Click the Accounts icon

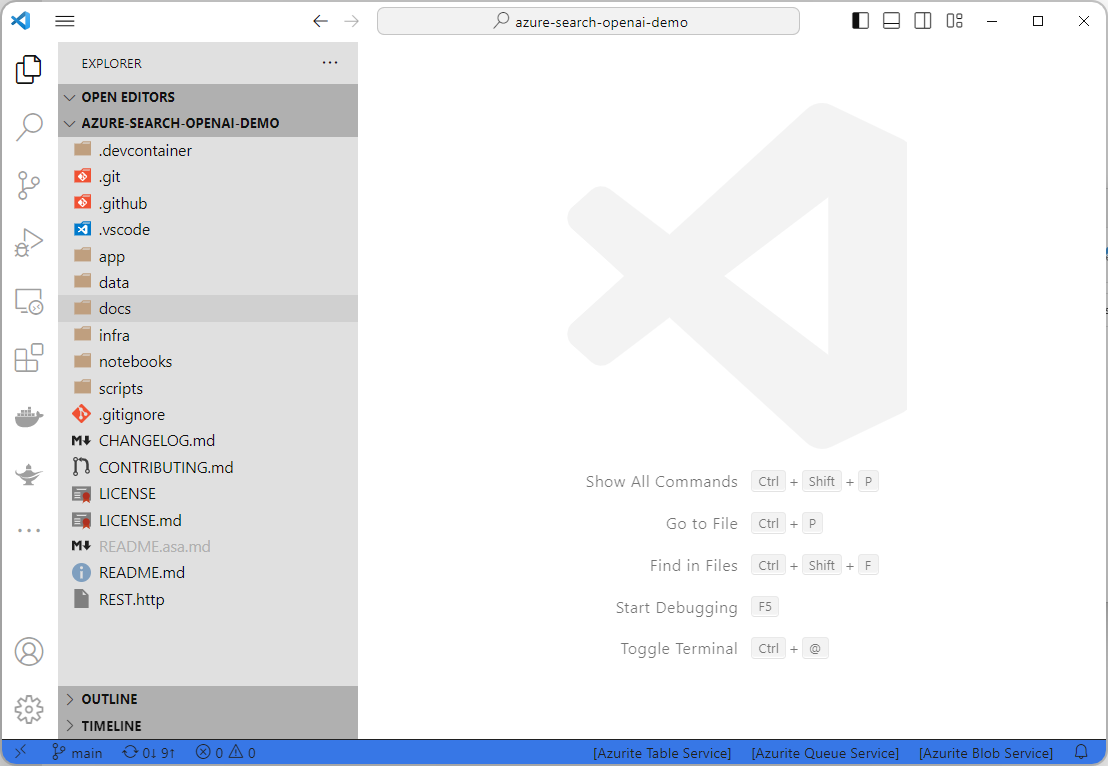[x=29, y=652]
